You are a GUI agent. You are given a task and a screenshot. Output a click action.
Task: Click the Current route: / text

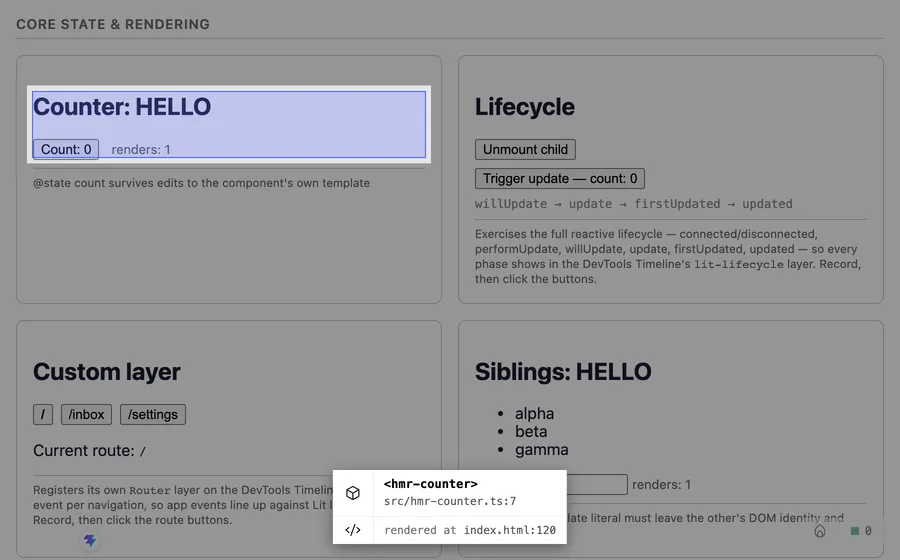point(90,451)
